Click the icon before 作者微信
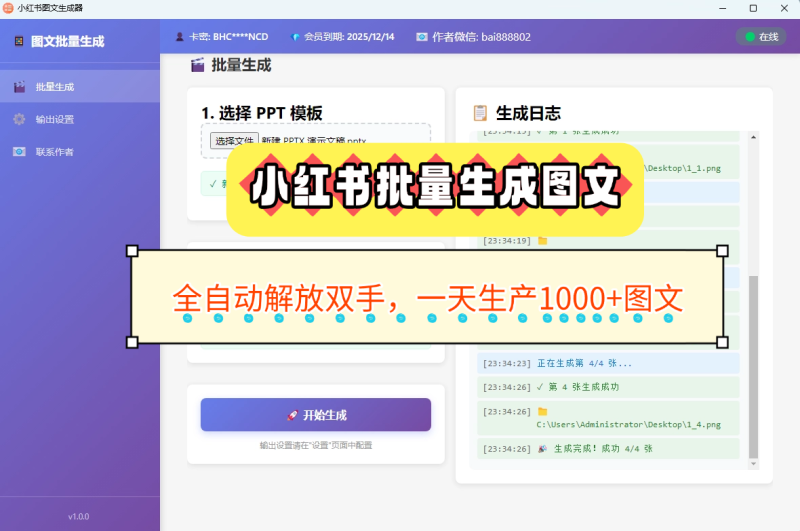 click(x=422, y=37)
